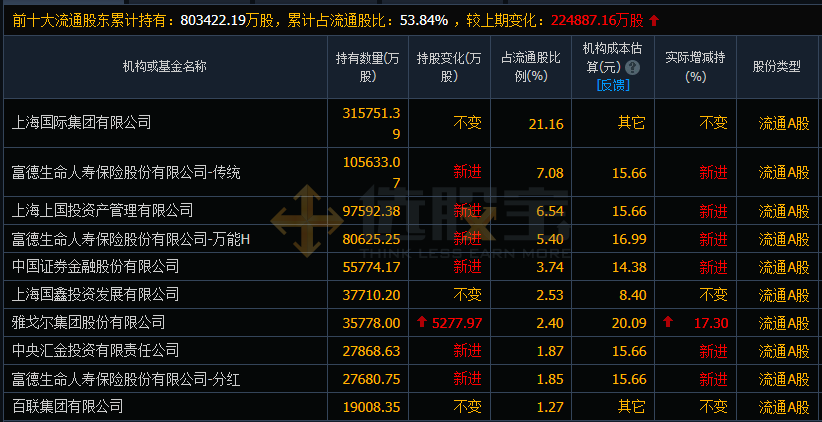Image resolution: width=822 pixels, height=422 pixels.
Task: Click 中央汇金投资有限责任公司 name
Action: [x=96, y=351]
